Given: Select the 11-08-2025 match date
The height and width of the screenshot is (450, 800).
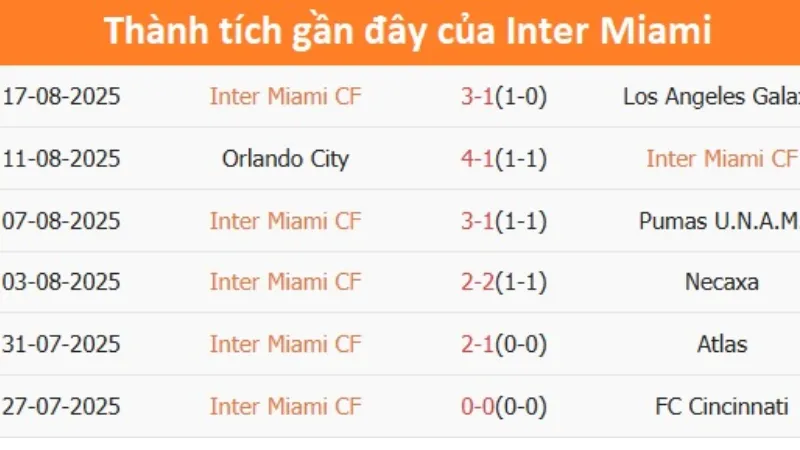Looking at the screenshot, I should (61, 159).
